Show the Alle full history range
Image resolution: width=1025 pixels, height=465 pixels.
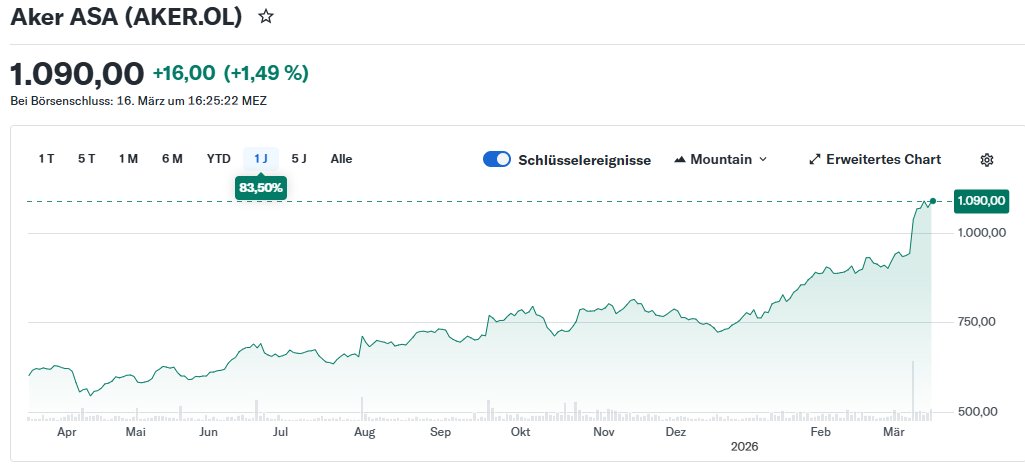(x=341, y=159)
